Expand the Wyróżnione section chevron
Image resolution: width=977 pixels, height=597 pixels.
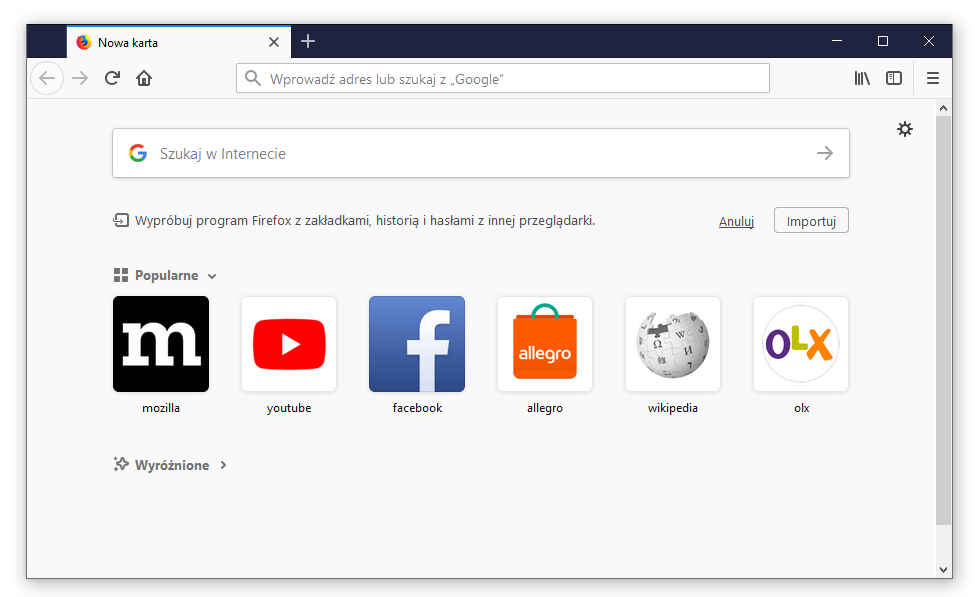tap(223, 465)
